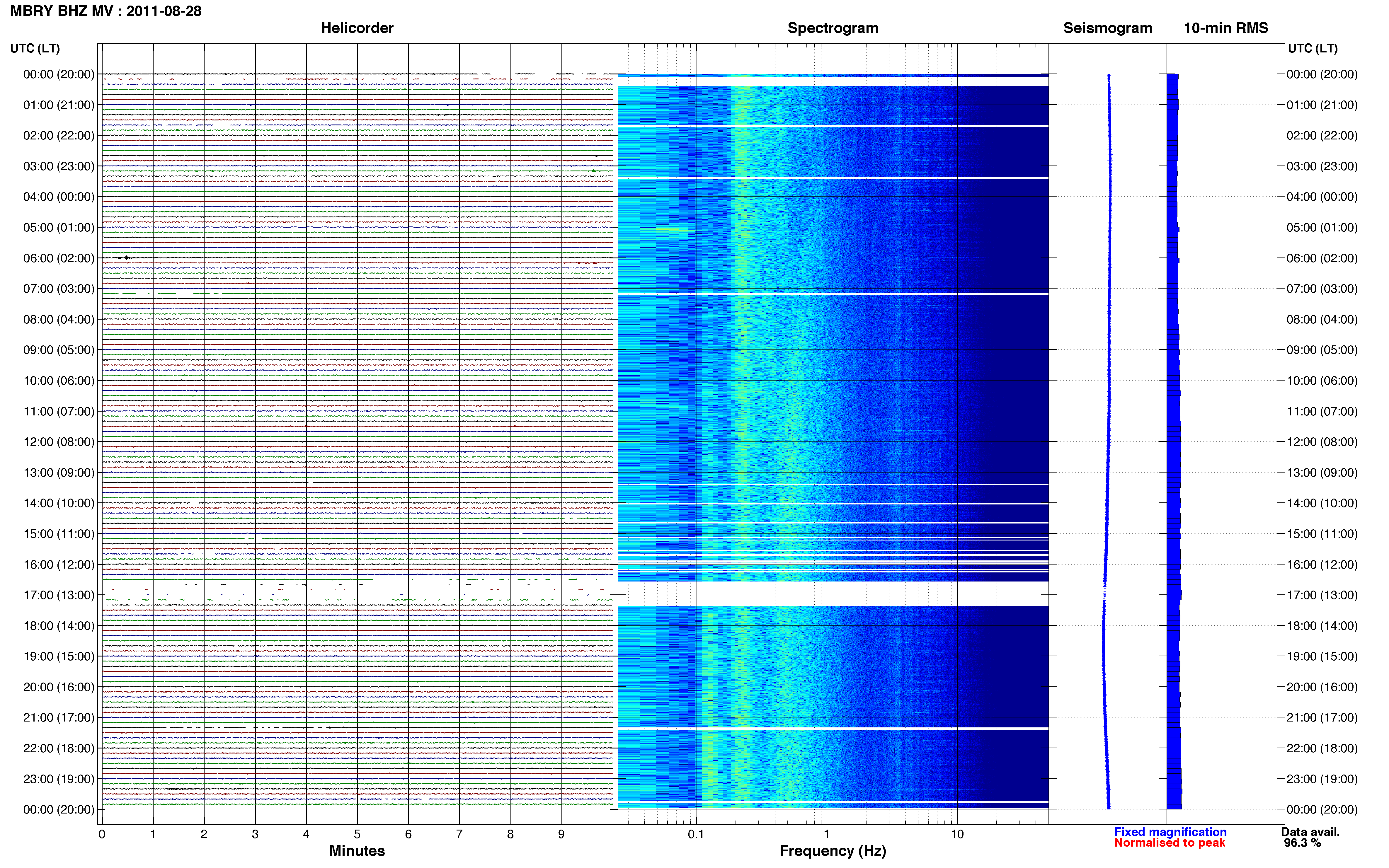
Task: Click the left 18:00 (14:00) time label
Action: 59,626
